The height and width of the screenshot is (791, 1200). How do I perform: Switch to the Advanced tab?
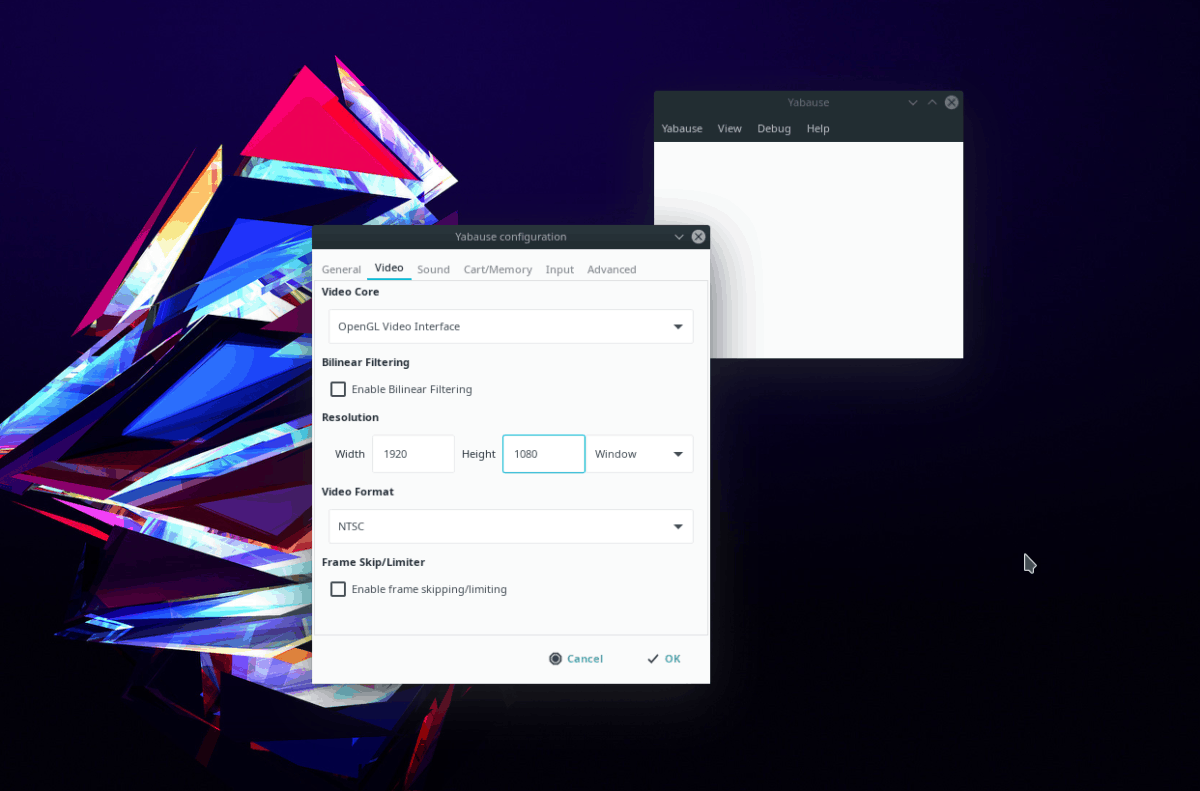tap(611, 269)
